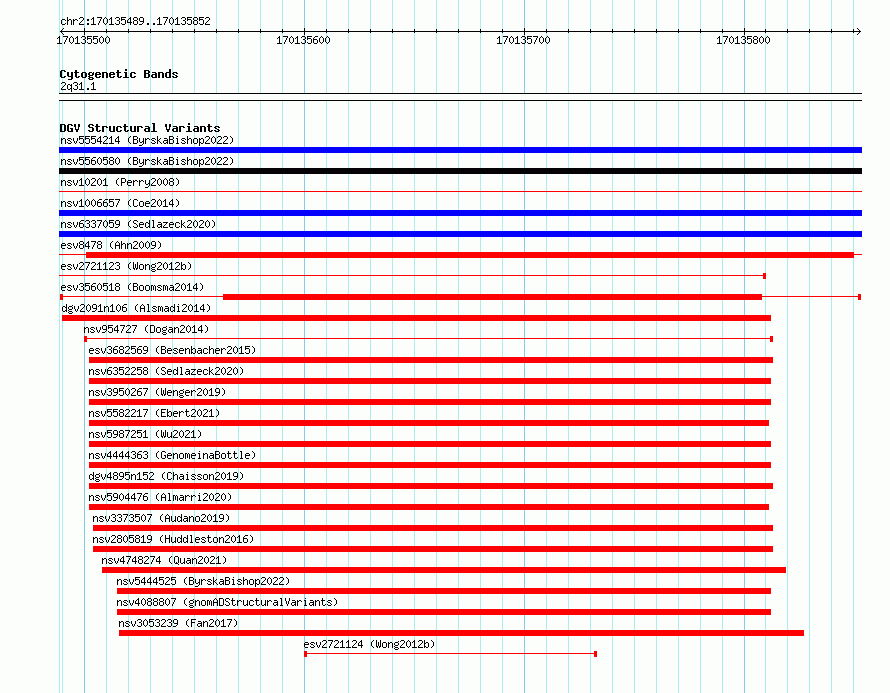
Task: Open nsv4088807 (gnomADStructuralVariants) label
Action: tap(227, 602)
